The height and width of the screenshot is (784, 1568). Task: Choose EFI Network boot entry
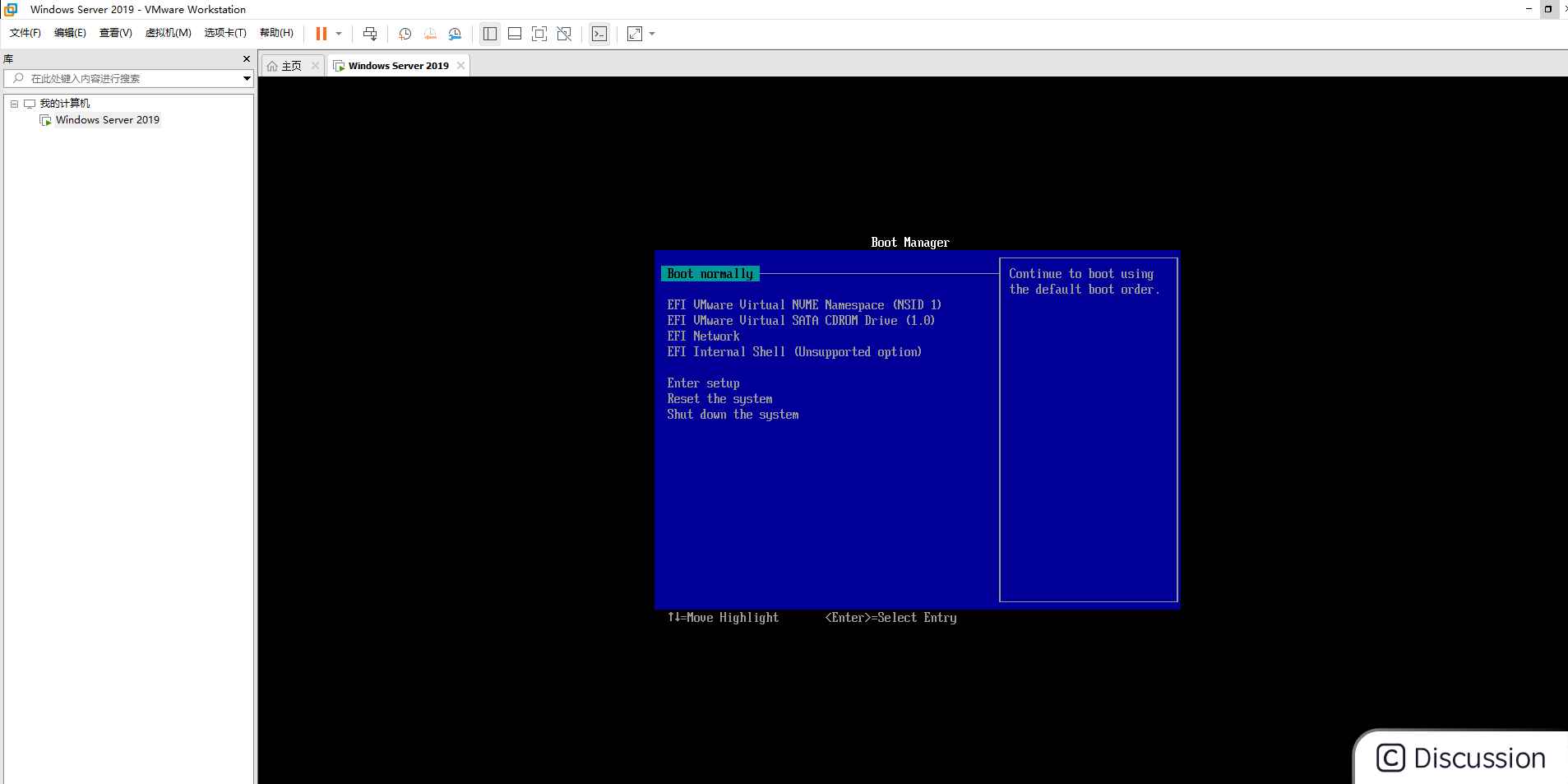703,336
